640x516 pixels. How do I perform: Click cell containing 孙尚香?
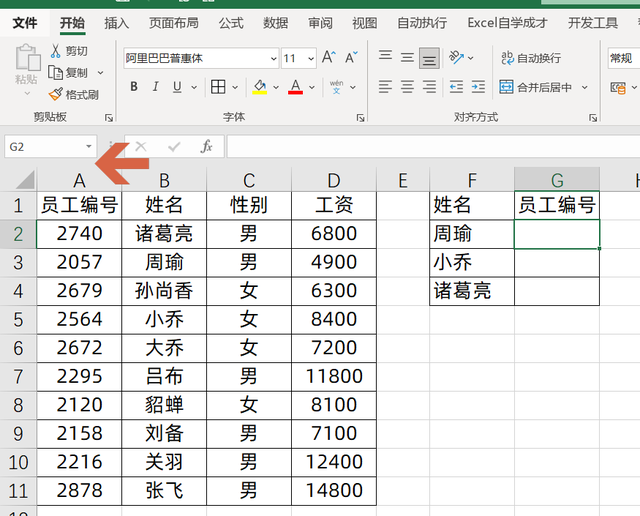164,291
